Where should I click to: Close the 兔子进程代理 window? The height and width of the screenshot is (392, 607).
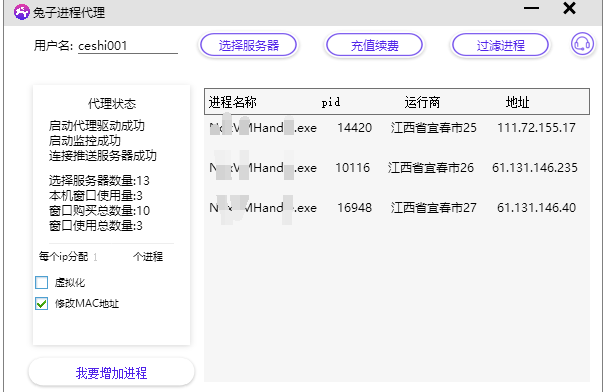coord(569,8)
